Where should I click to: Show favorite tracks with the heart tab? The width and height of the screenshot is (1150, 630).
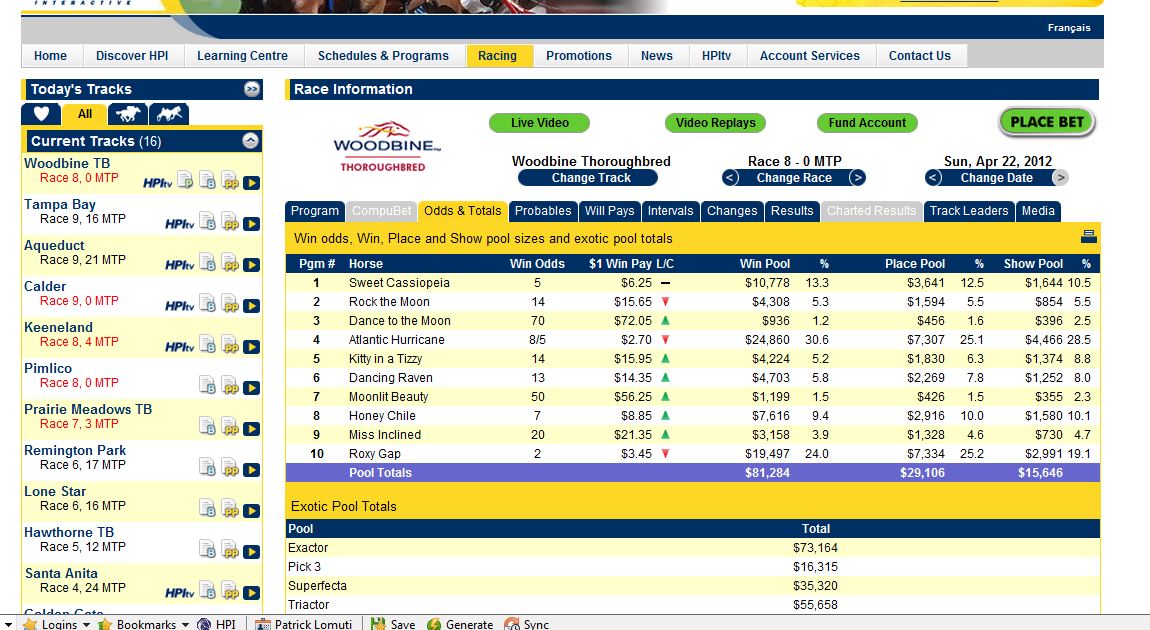(x=41, y=114)
